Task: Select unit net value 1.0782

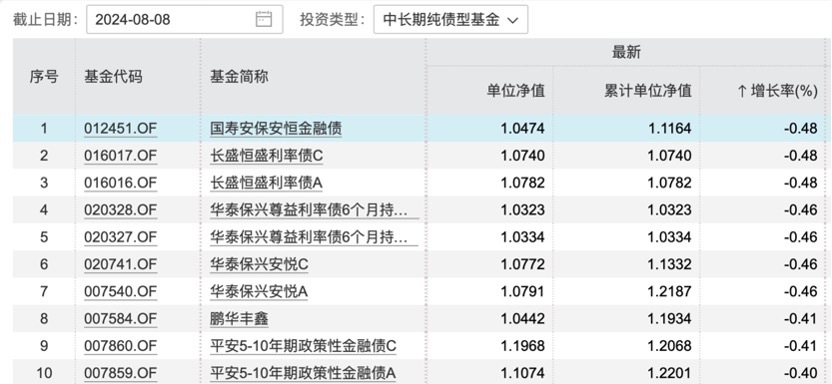Action: 523,183
